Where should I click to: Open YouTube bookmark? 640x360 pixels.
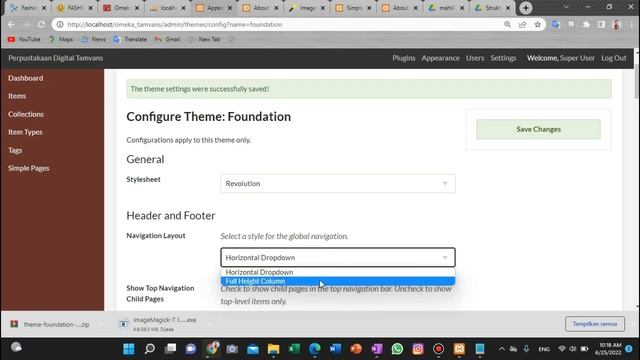[24, 39]
